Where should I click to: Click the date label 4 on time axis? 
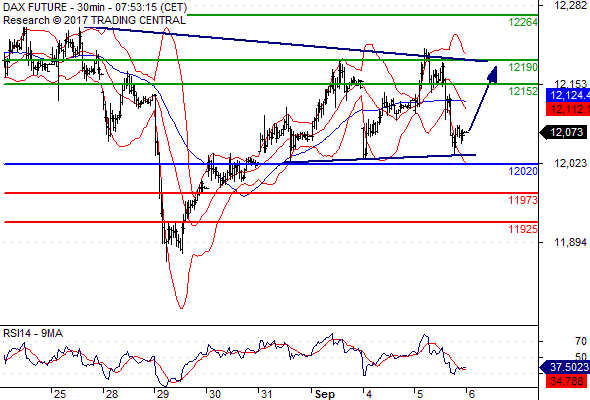(x=369, y=394)
